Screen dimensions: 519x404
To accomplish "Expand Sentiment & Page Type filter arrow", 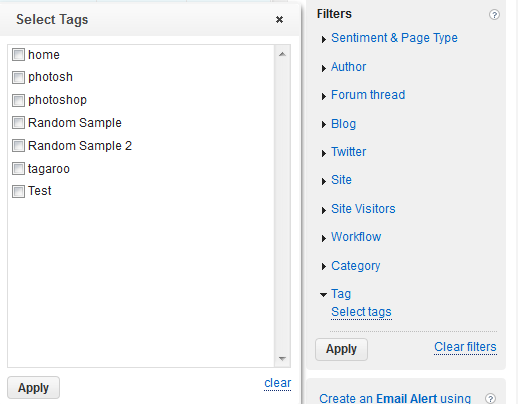I will coord(323,39).
